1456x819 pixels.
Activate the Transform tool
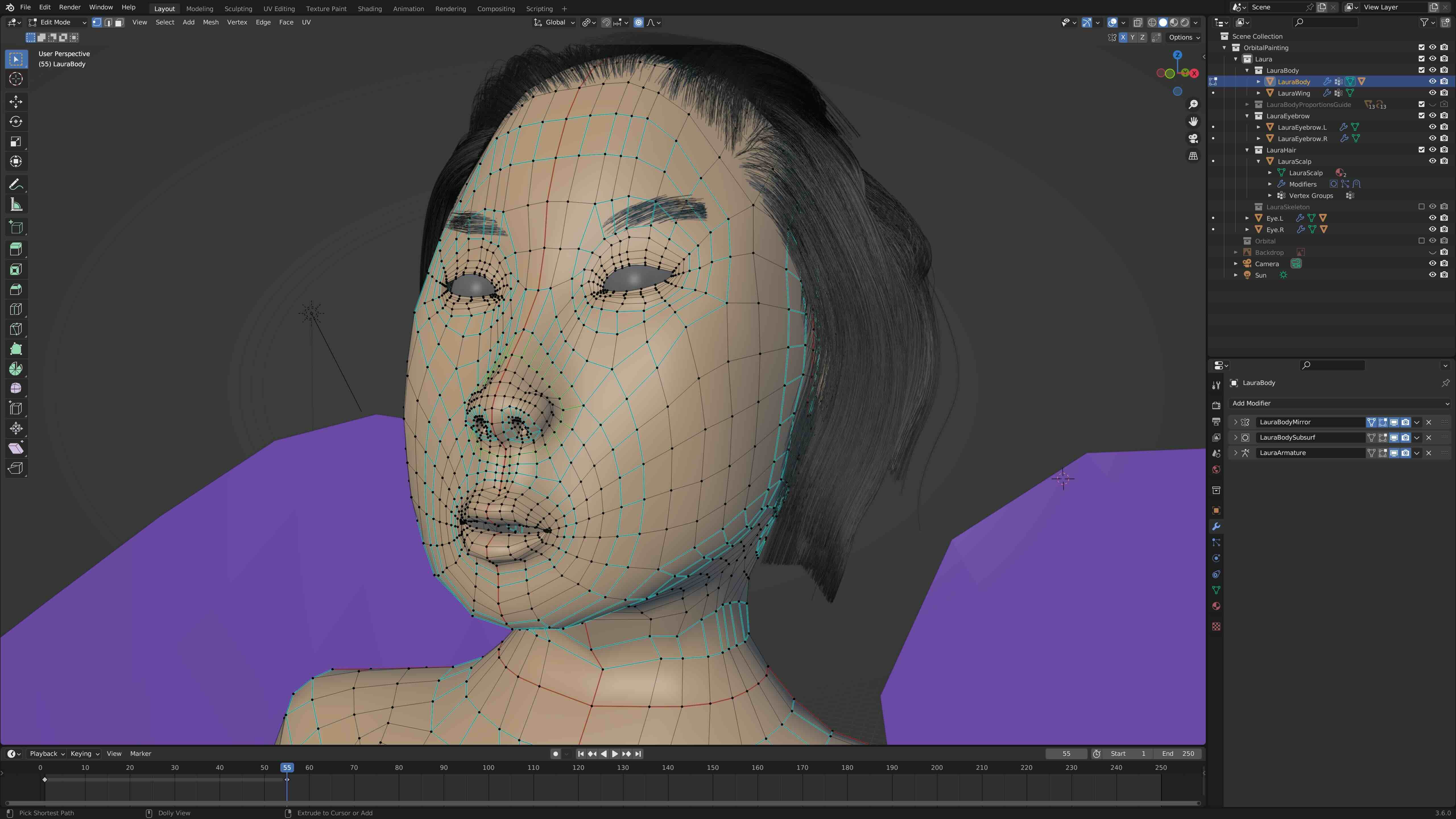(16, 162)
